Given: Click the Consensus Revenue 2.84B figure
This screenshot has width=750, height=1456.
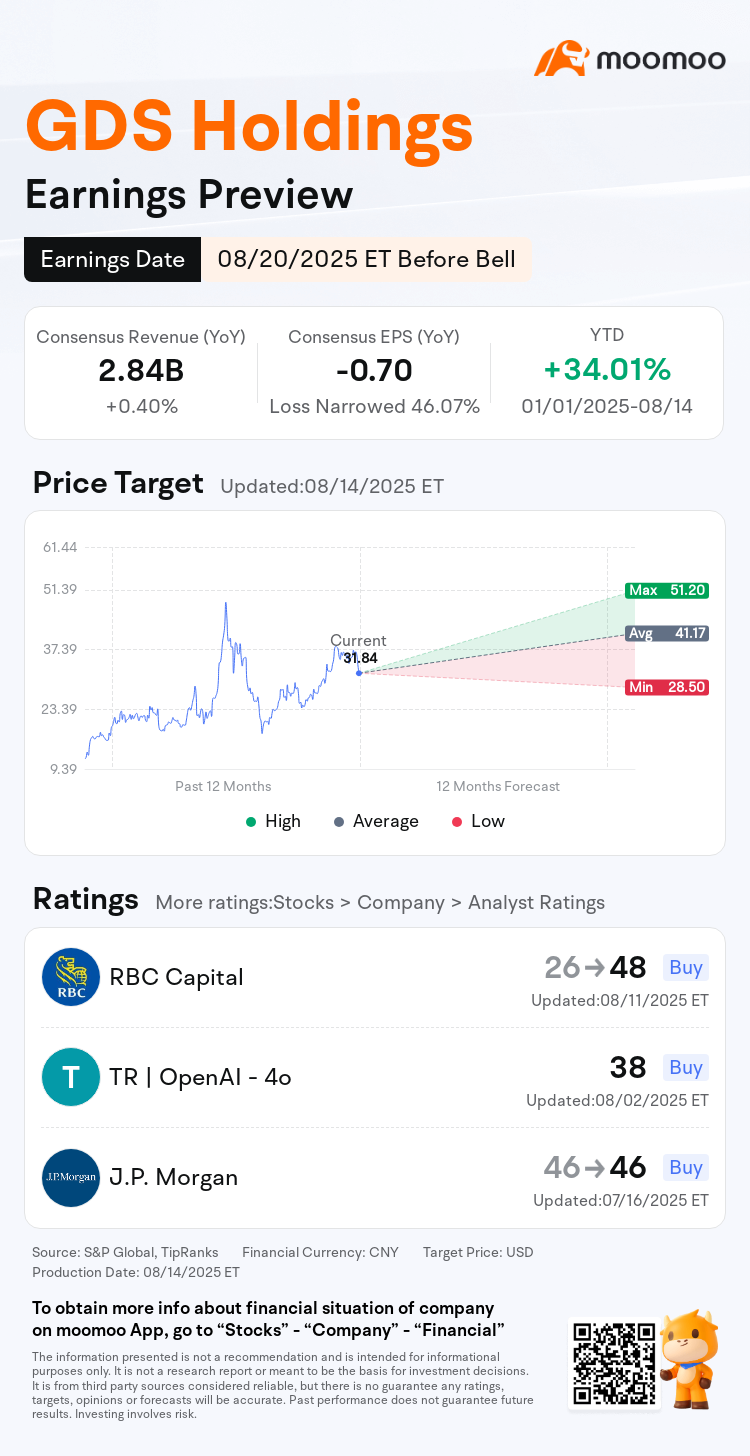Looking at the screenshot, I should pyautogui.click(x=141, y=371).
